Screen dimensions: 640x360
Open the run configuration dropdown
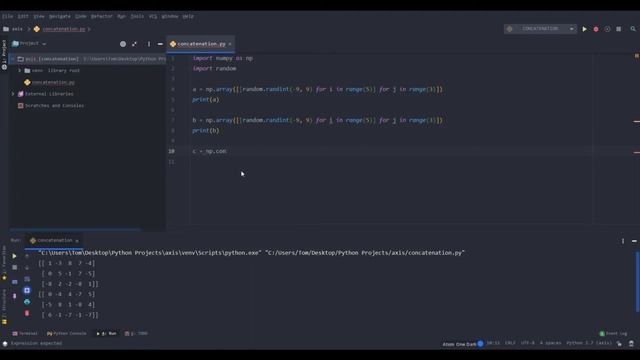click(x=540, y=29)
